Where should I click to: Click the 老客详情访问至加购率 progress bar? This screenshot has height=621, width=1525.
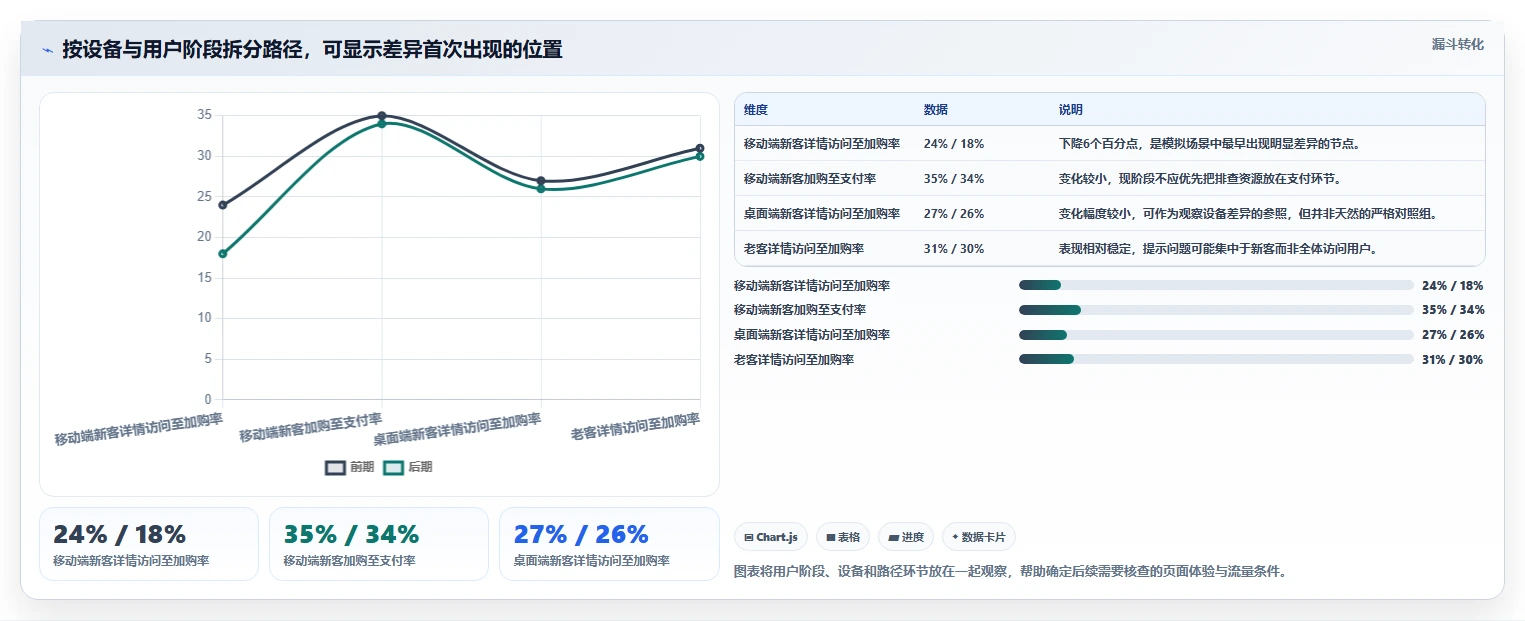coord(1216,359)
